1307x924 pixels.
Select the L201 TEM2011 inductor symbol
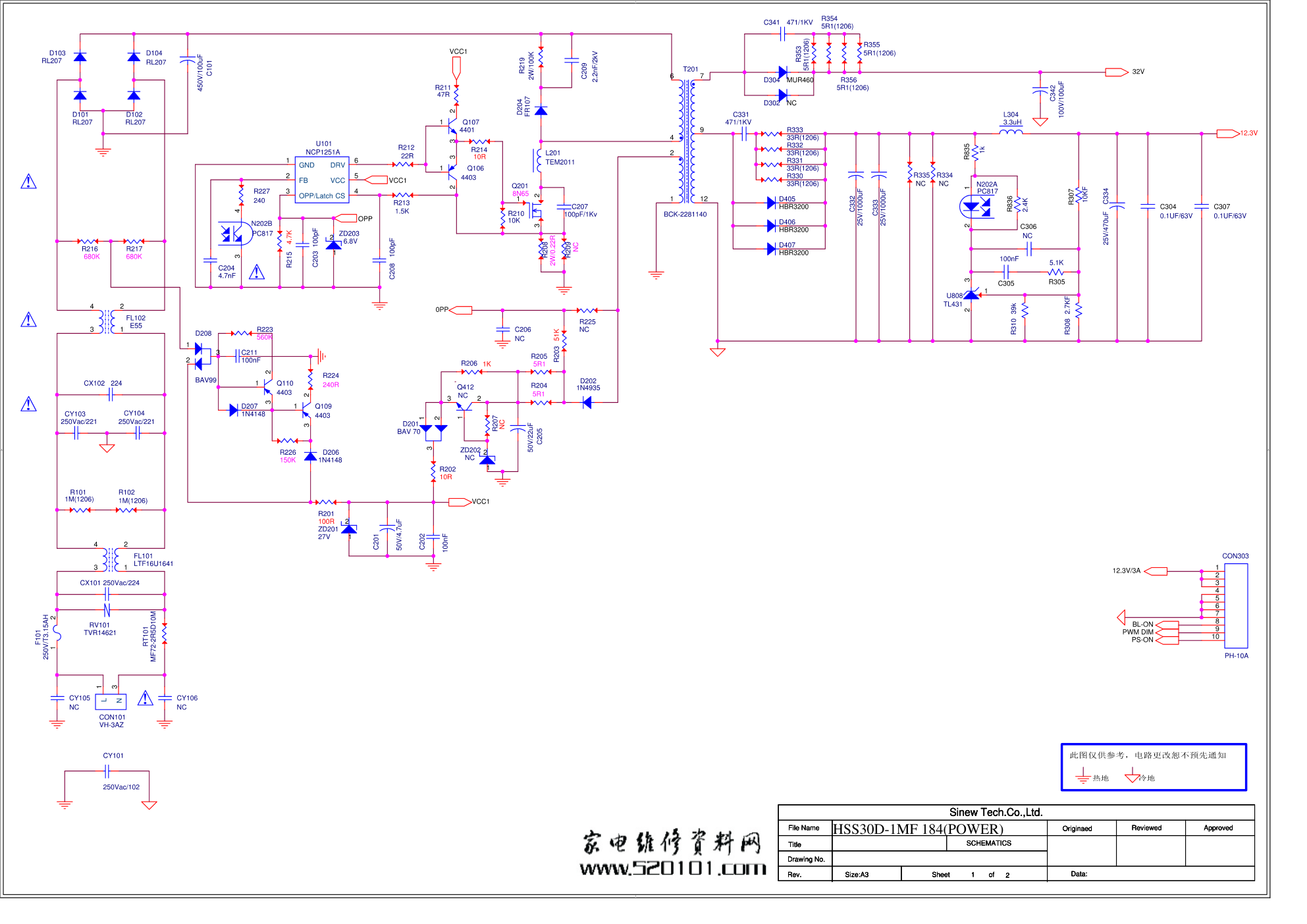pos(538,160)
